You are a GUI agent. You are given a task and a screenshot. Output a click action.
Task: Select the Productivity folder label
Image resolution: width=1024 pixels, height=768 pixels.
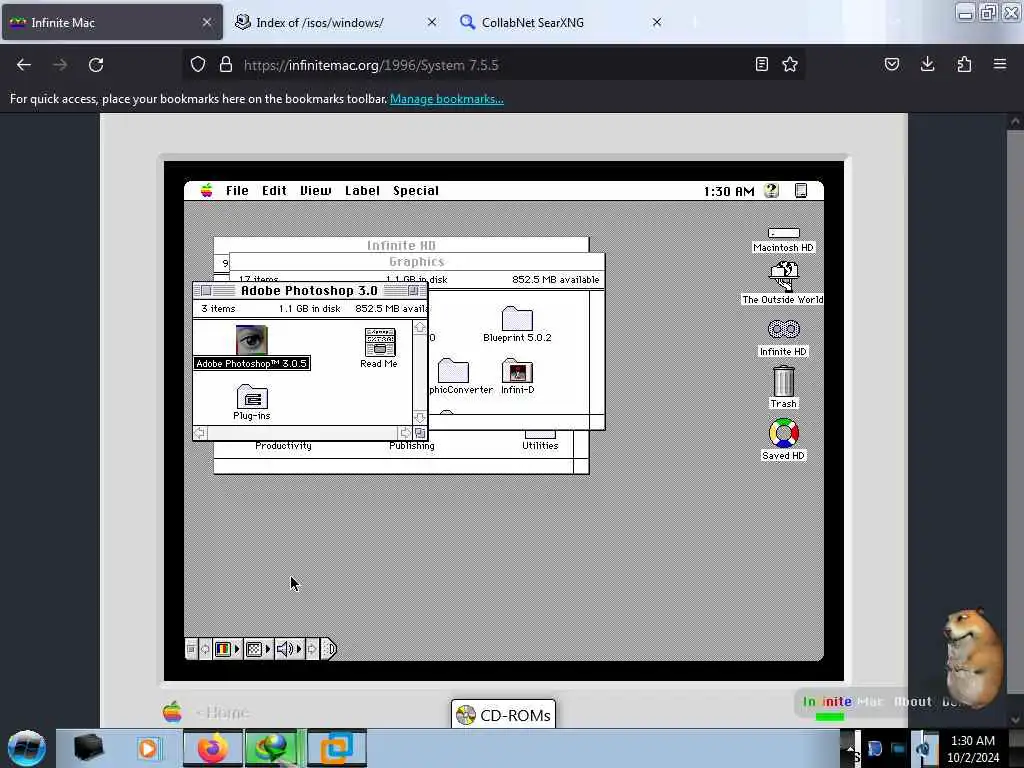(x=283, y=446)
